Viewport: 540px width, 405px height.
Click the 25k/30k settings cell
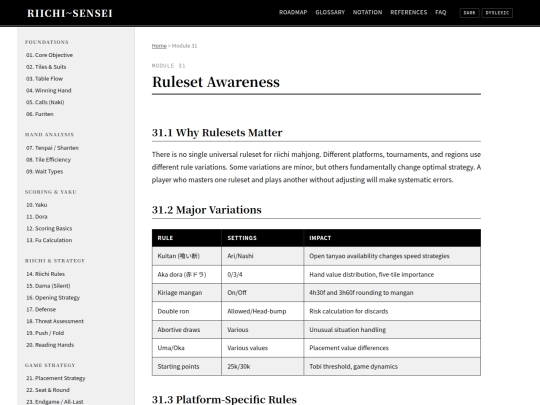262,366
